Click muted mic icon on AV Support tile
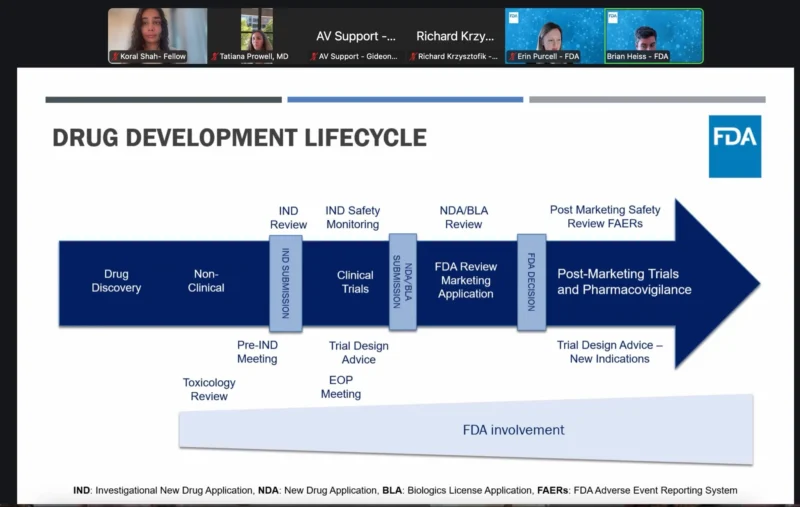The width and height of the screenshot is (800, 507). 315,57
